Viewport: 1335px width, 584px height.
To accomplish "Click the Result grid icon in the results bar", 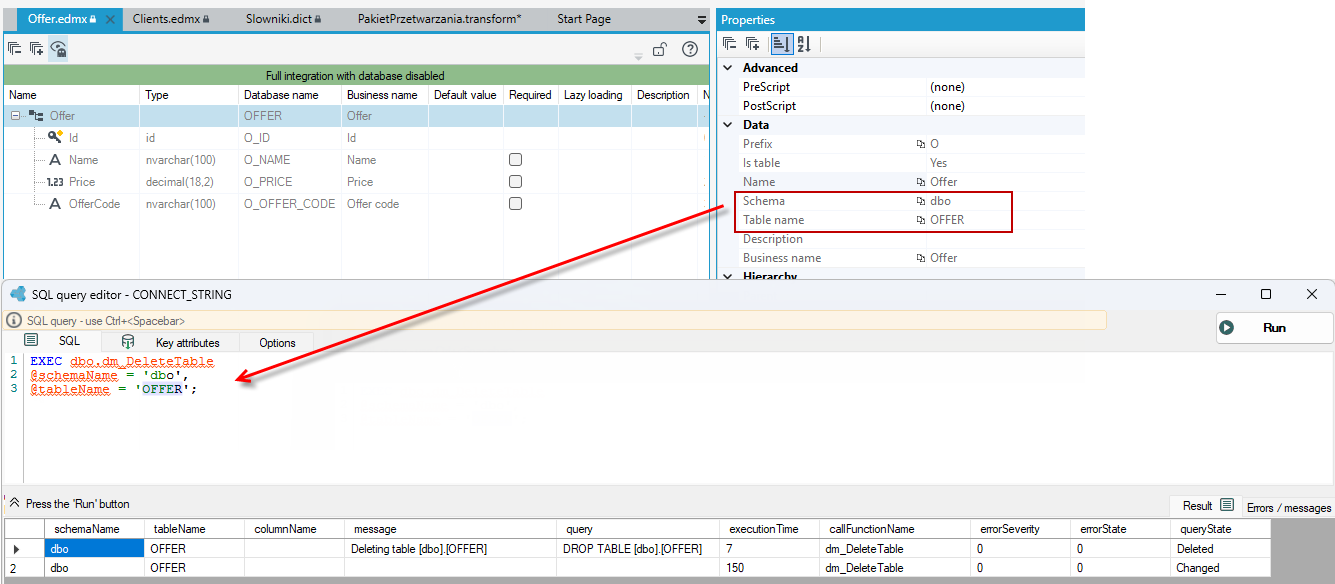I will tap(1227, 506).
